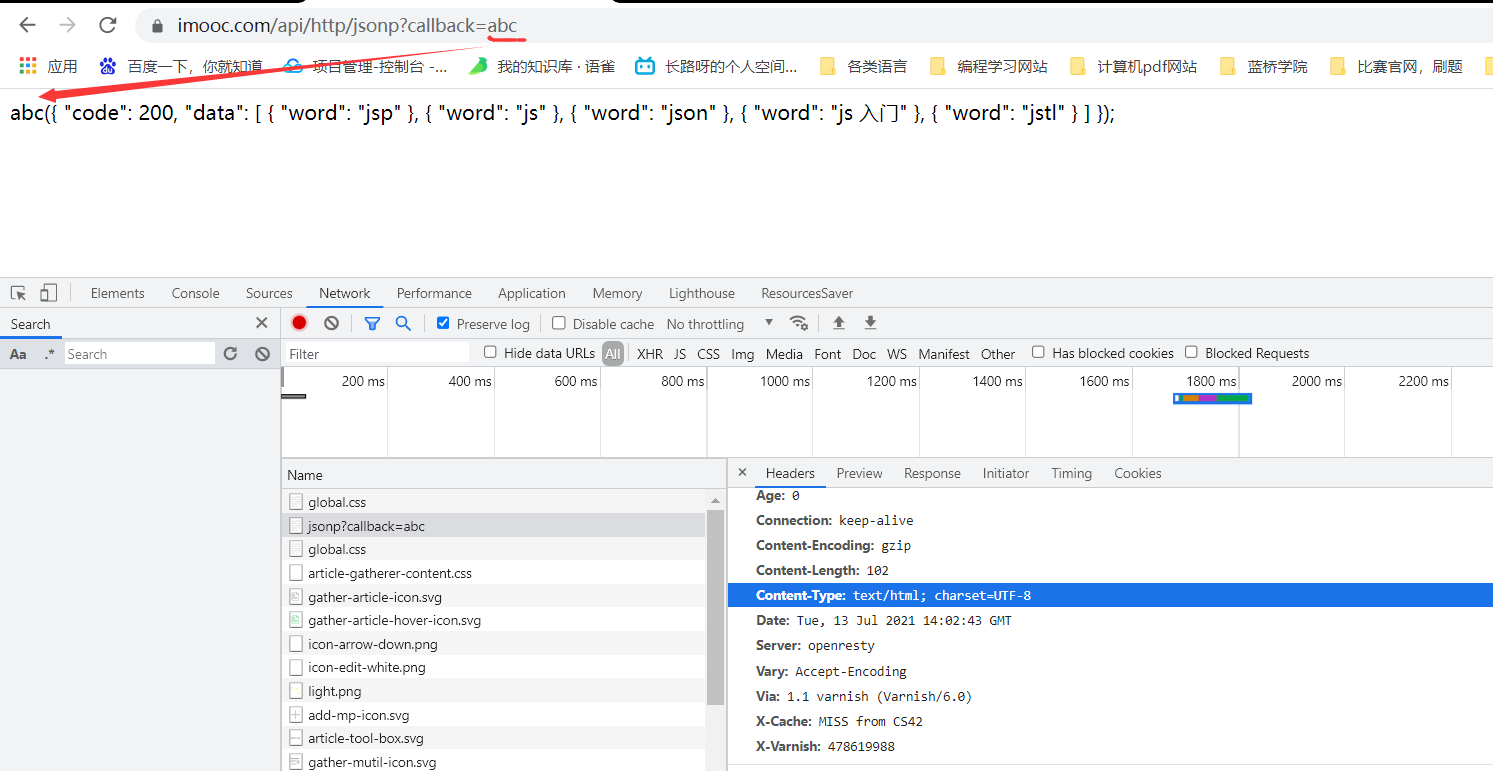
Task: Click the blue filter funnel icon
Action: pyautogui.click(x=372, y=323)
